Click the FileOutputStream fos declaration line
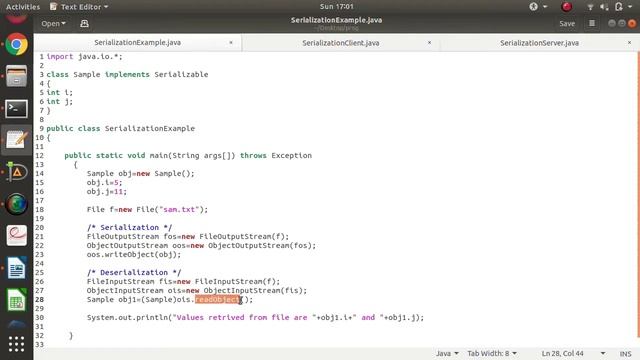Image resolution: width=640 pixels, height=360 pixels. click(x=188, y=236)
